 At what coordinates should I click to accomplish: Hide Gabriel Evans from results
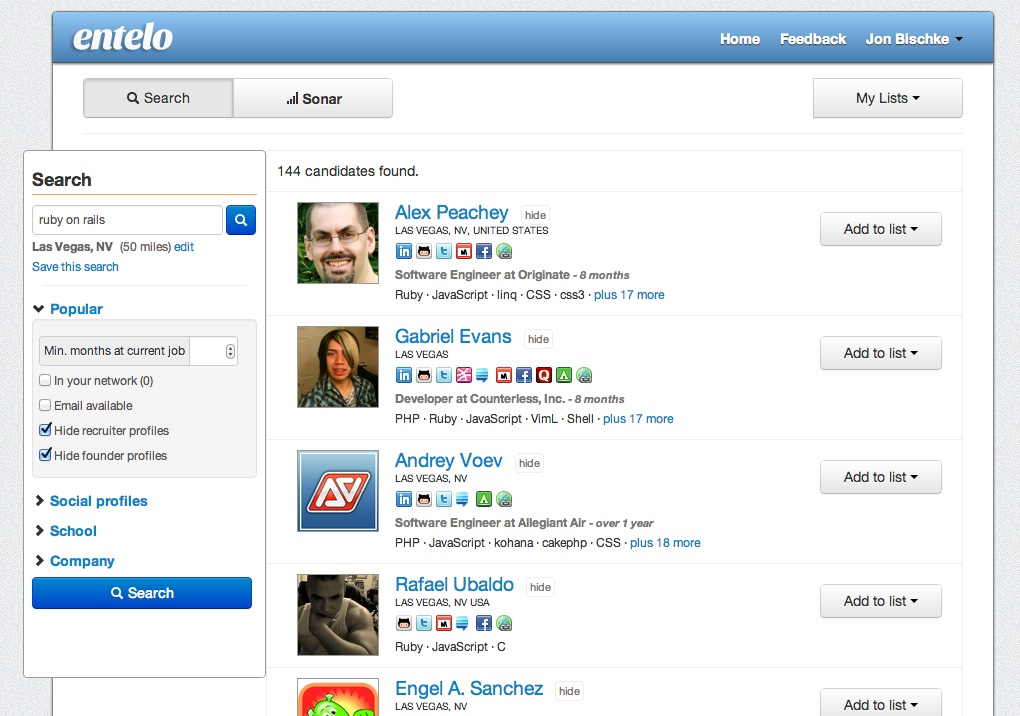pyautogui.click(x=539, y=339)
